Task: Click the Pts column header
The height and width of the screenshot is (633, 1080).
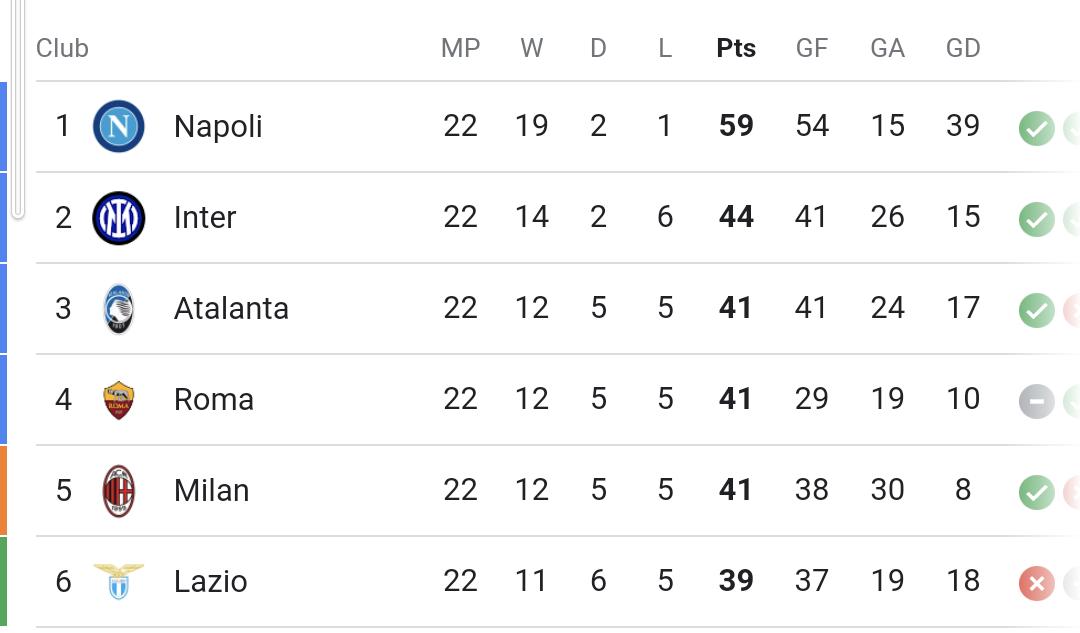Action: click(x=736, y=48)
